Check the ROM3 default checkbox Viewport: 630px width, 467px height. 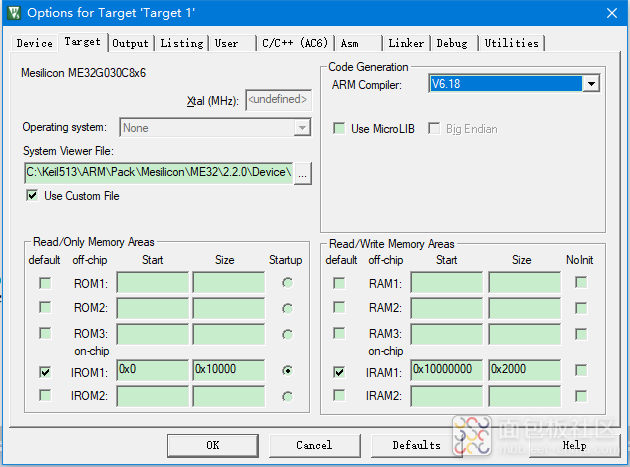[x=45, y=333]
